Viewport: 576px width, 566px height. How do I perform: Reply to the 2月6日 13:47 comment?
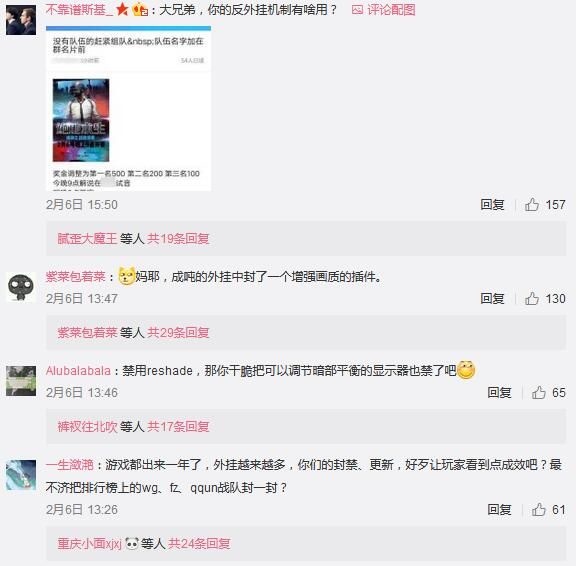[492, 299]
